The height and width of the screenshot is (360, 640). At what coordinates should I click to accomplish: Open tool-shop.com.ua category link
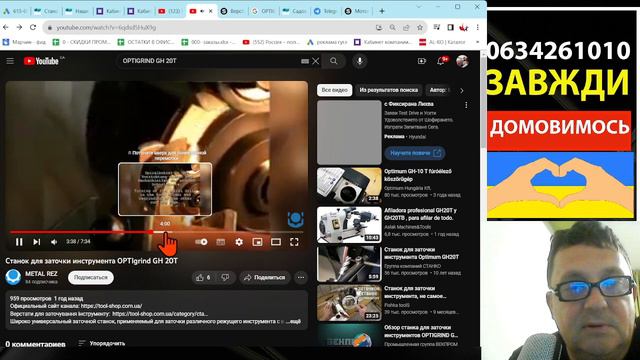(160, 313)
